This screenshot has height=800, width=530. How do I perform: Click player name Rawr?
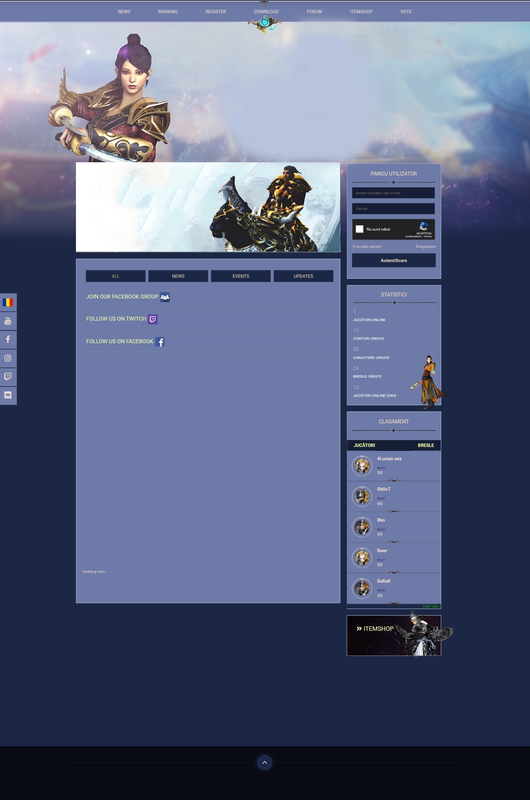(x=382, y=551)
